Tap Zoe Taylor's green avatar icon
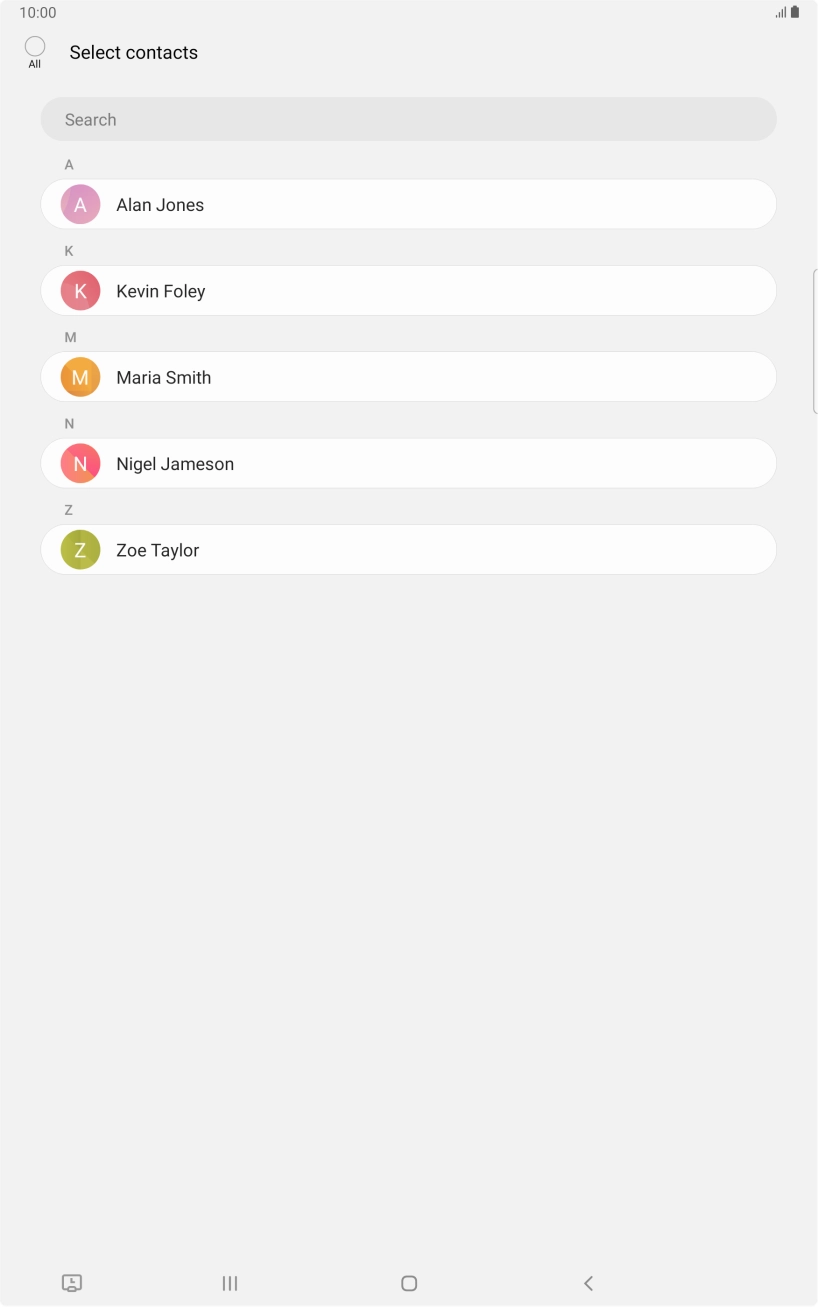The image size is (818, 1307). (80, 550)
